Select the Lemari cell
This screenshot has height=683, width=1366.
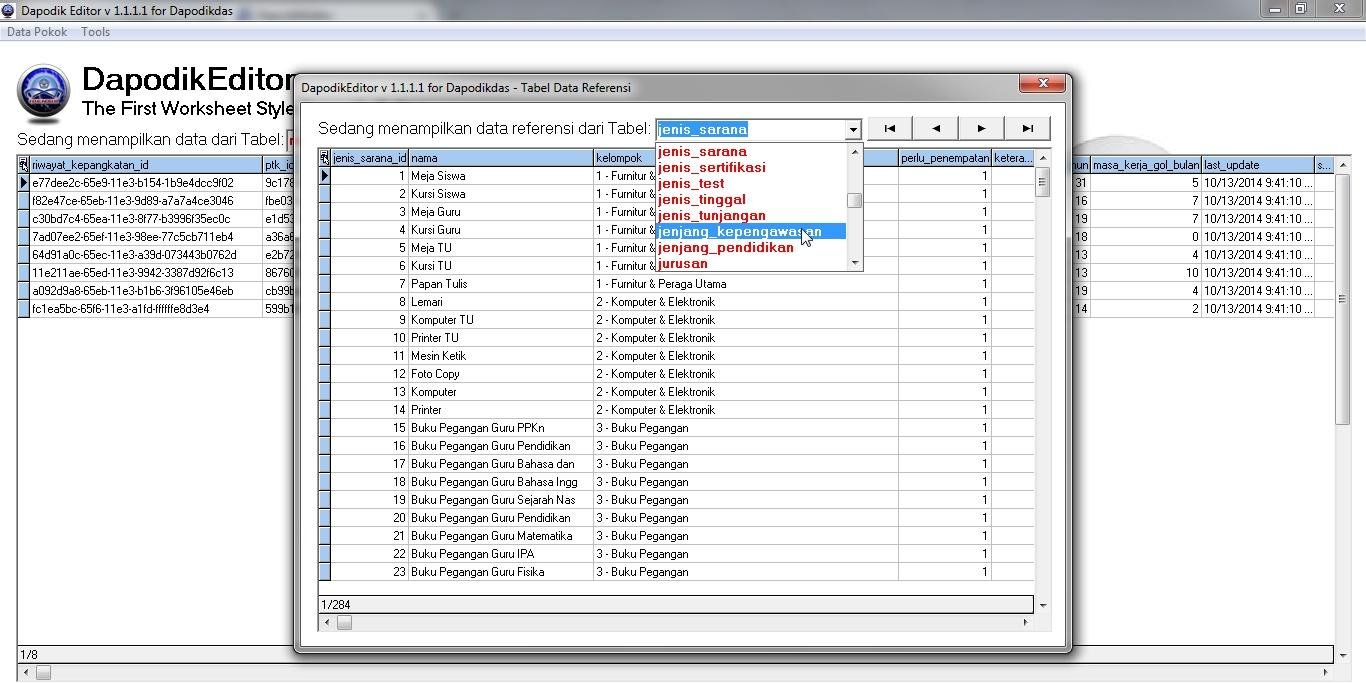pyautogui.click(x=501, y=302)
